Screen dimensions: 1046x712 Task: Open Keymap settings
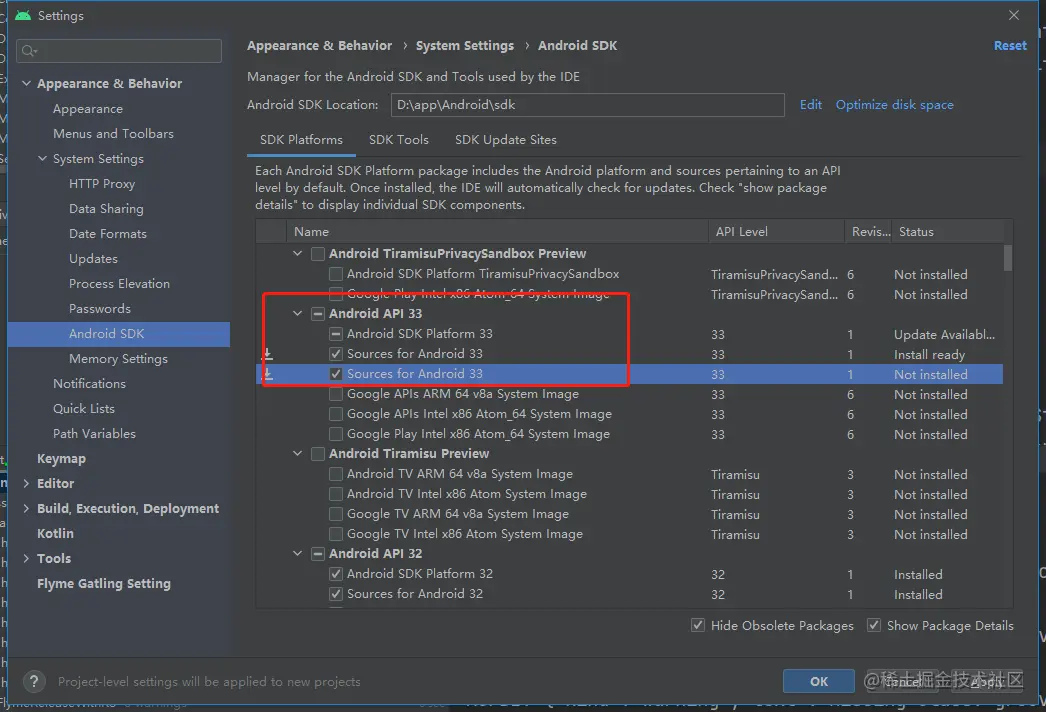click(x=61, y=459)
